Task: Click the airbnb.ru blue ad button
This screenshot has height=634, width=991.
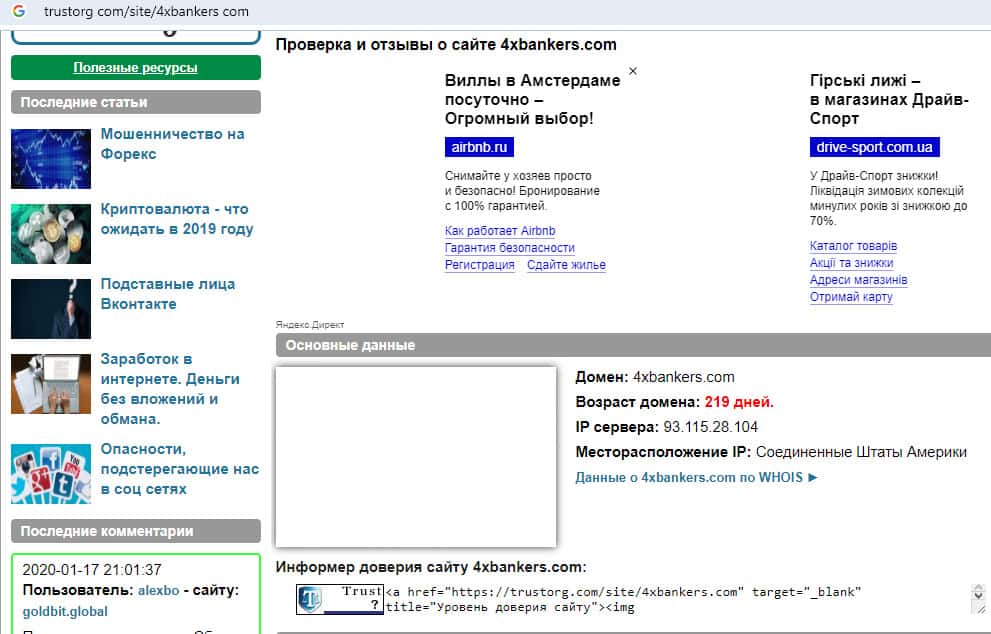Action: click(x=479, y=147)
